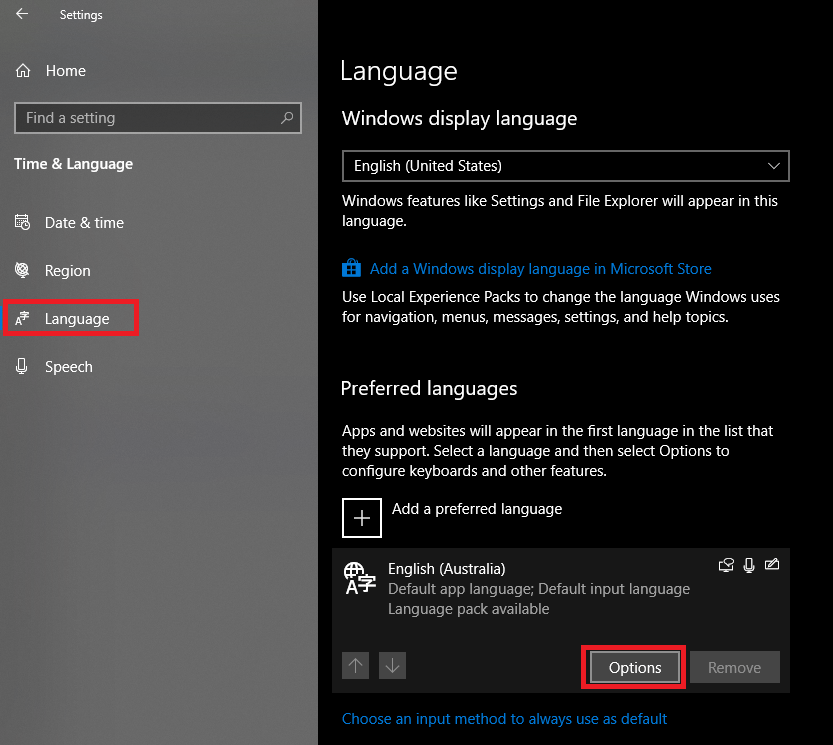833x745 pixels.
Task: Open Home using the house icon
Action: 21,71
